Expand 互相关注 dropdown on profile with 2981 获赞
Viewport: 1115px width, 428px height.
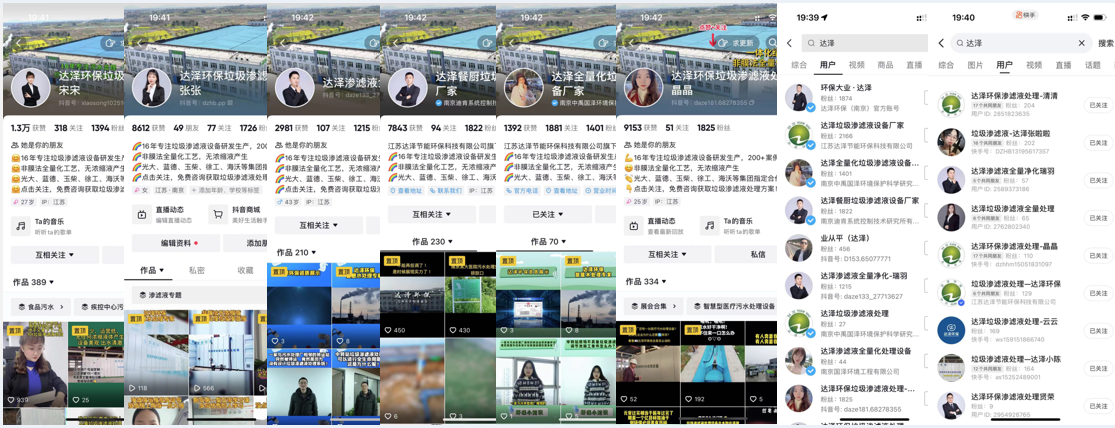[x=319, y=225]
